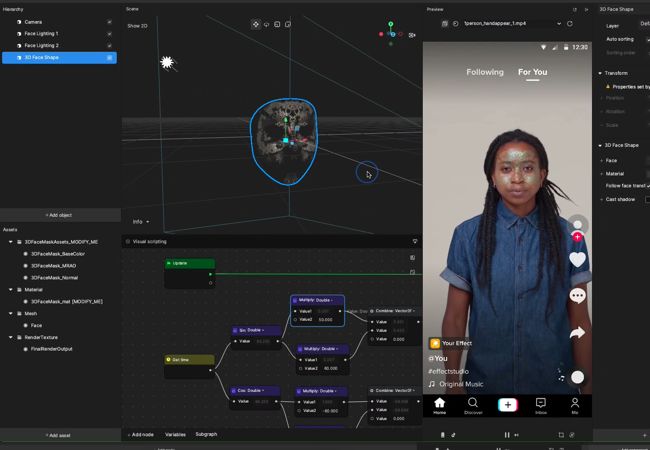Toggle visibility checkbox for 3D Face Shape
The height and width of the screenshot is (450, 650).
click(109, 58)
